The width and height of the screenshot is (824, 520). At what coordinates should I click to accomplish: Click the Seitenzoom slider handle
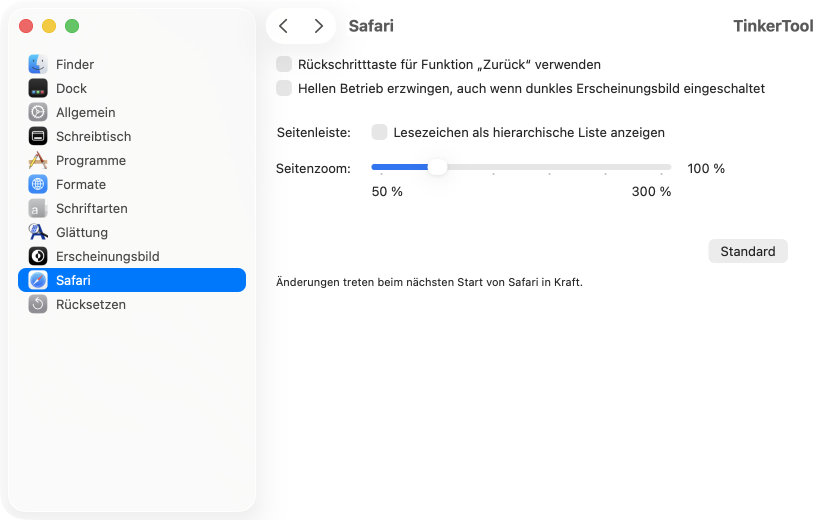[x=437, y=167]
